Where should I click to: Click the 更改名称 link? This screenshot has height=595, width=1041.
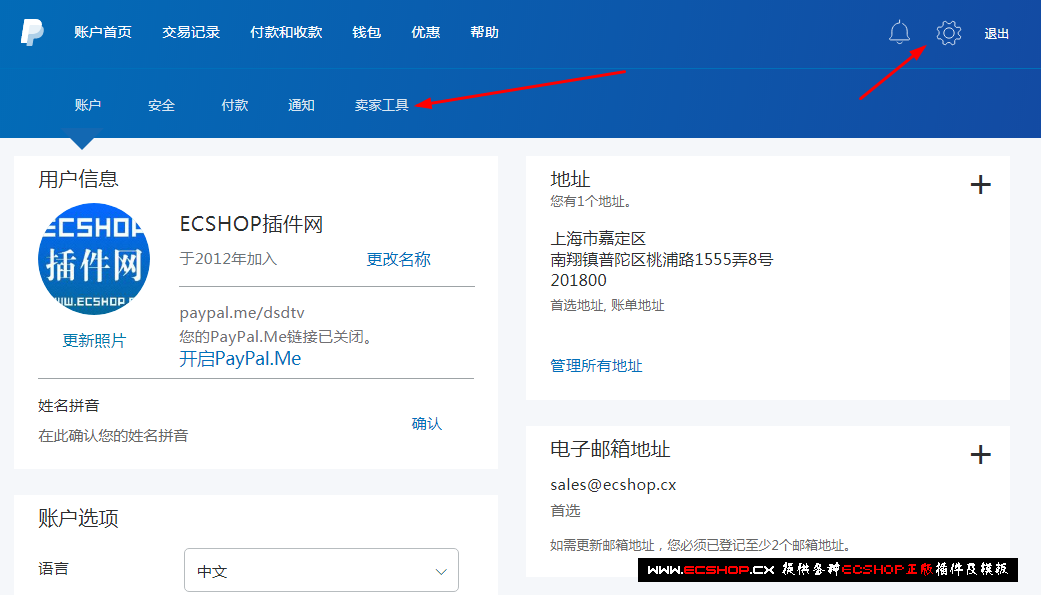(x=398, y=259)
